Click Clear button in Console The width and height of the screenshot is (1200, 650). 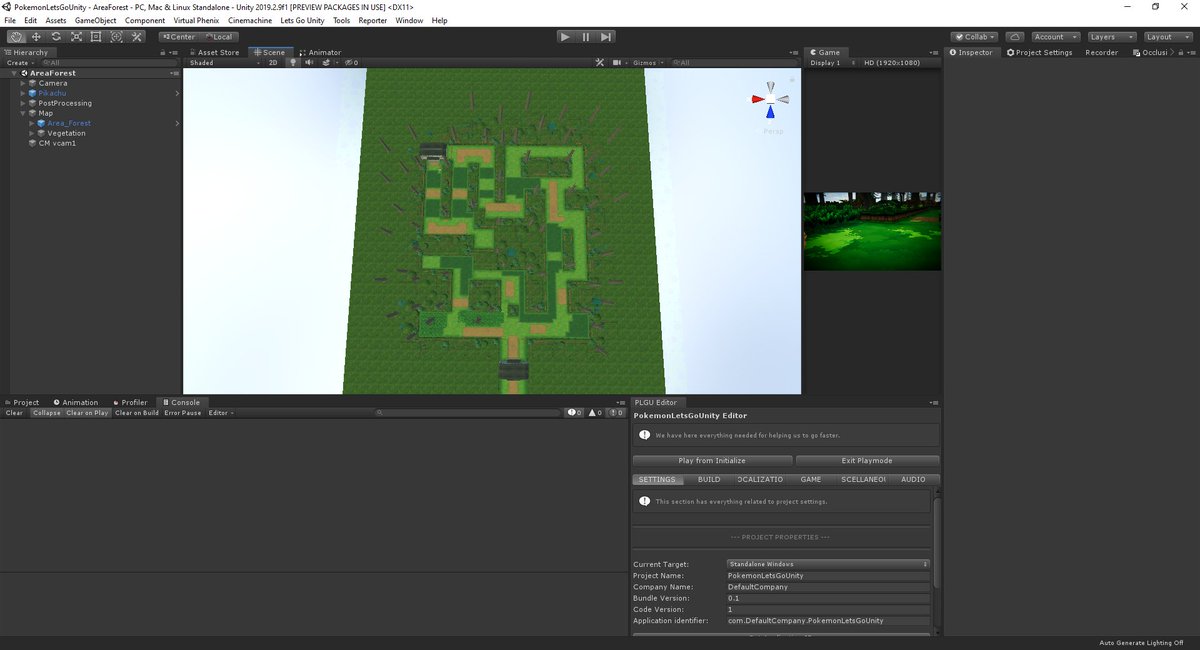click(15, 412)
